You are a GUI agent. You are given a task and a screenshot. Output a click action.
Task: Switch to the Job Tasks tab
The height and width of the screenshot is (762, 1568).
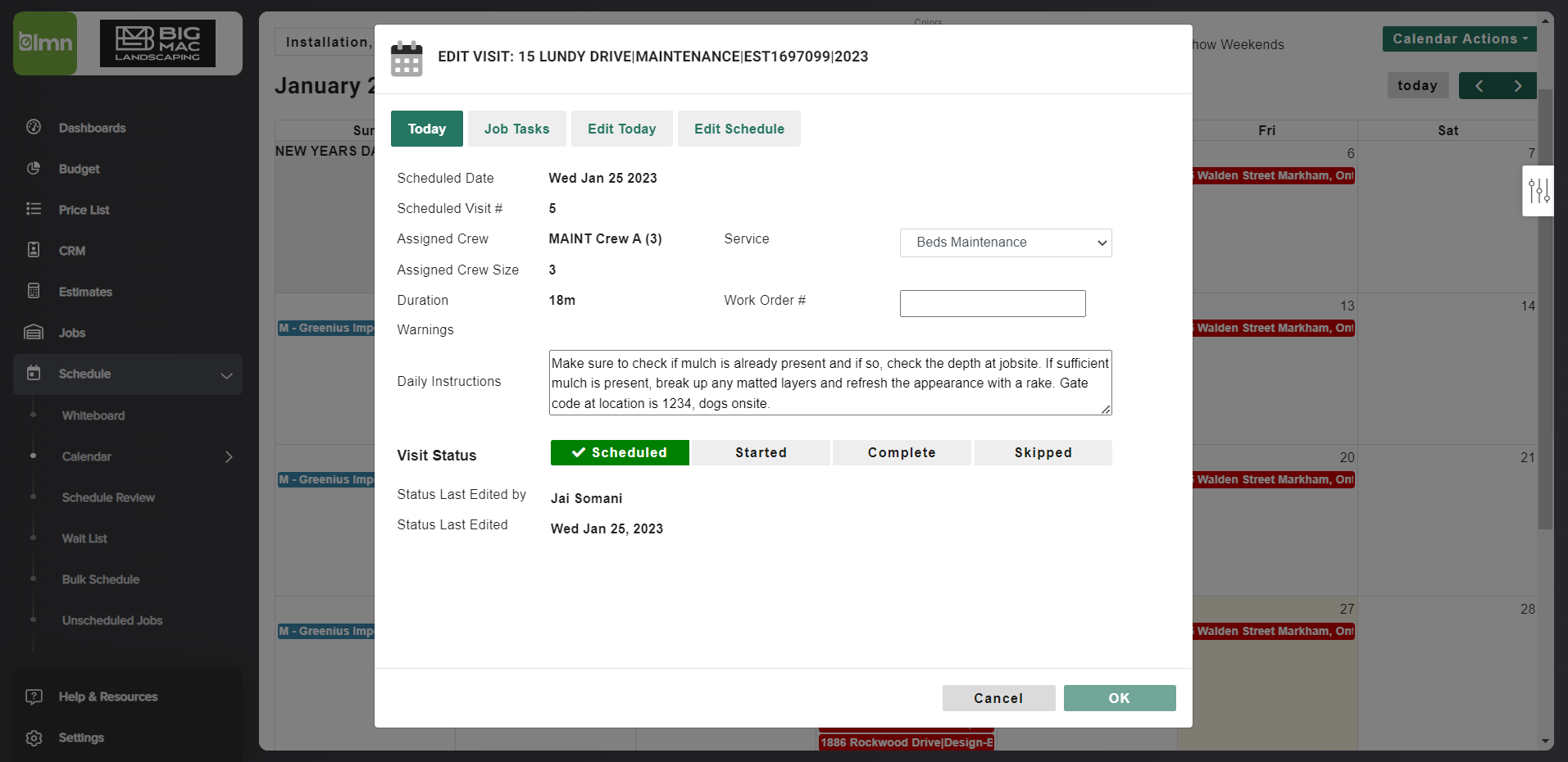[516, 129]
